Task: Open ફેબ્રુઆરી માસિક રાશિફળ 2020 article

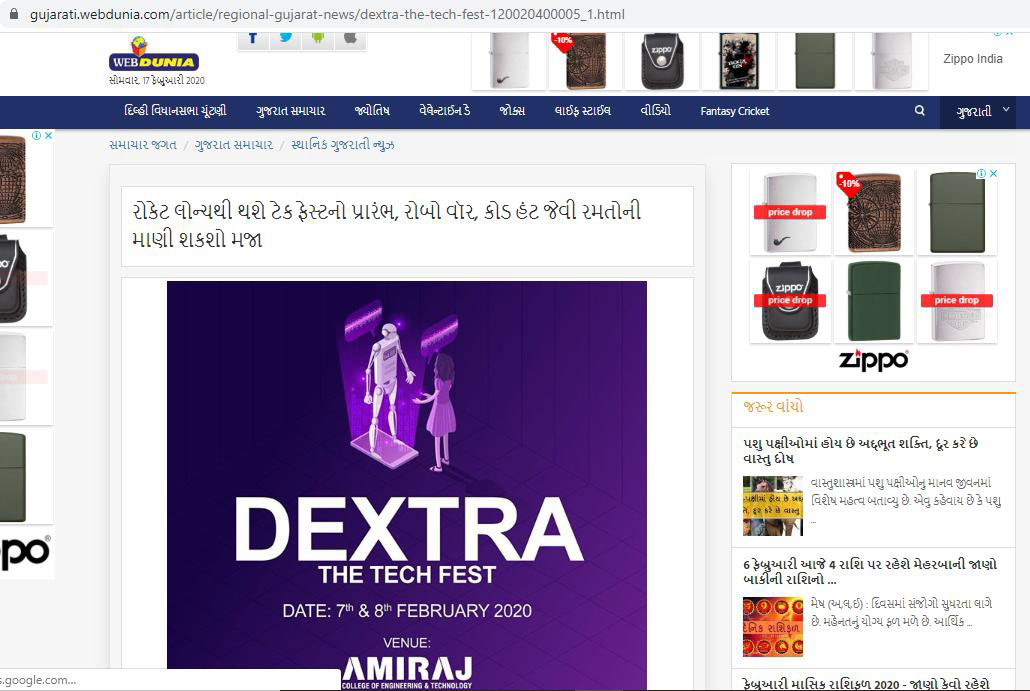Action: pyautogui.click(x=866, y=684)
